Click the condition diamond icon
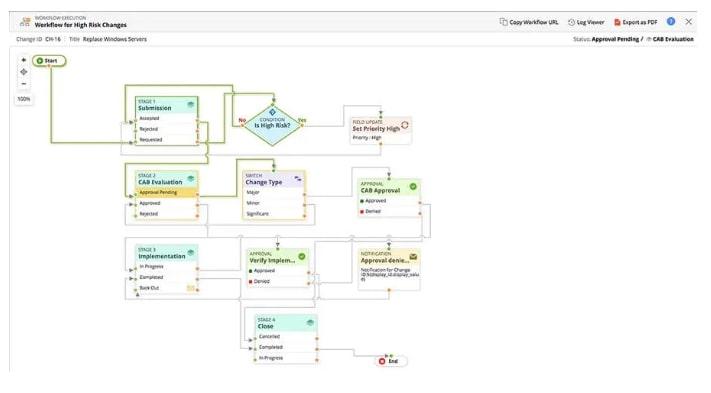711x393 pixels. click(x=273, y=112)
